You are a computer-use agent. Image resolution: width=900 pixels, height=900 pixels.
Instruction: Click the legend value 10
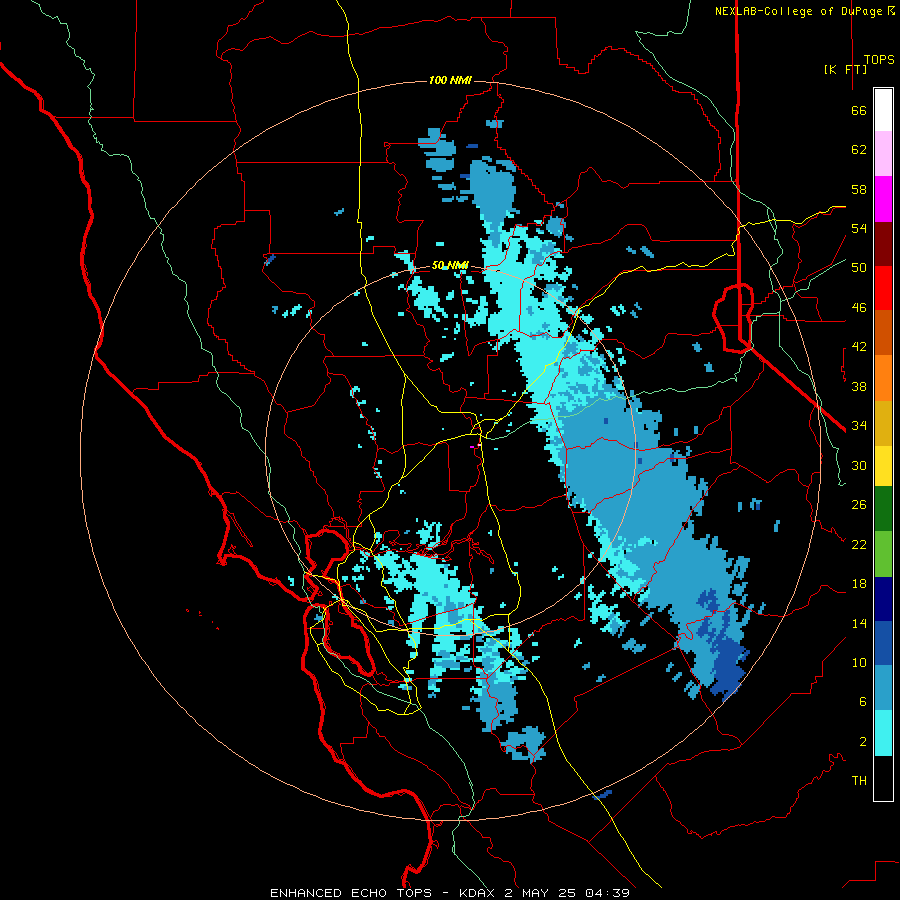859,662
